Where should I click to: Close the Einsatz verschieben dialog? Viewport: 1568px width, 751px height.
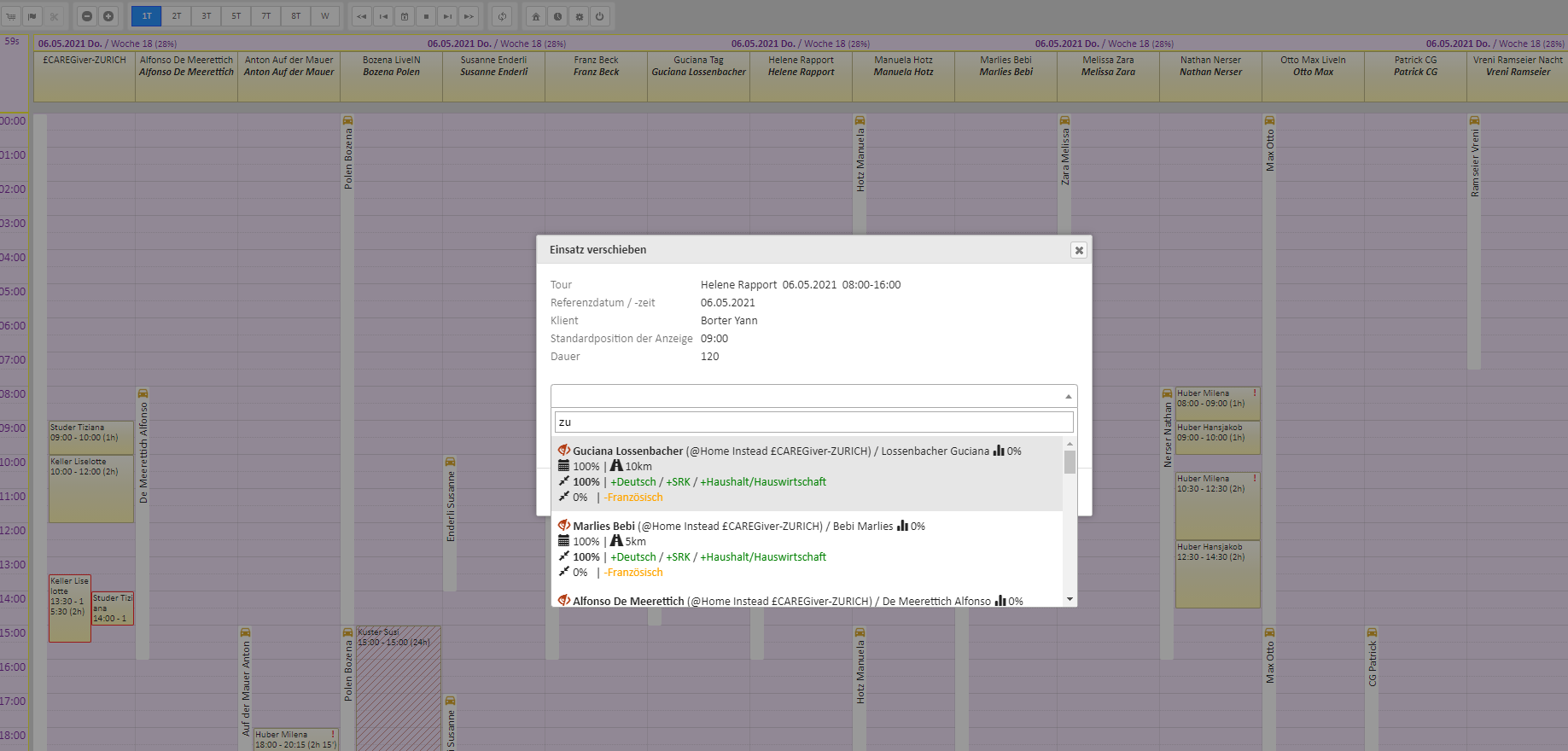[1079, 250]
